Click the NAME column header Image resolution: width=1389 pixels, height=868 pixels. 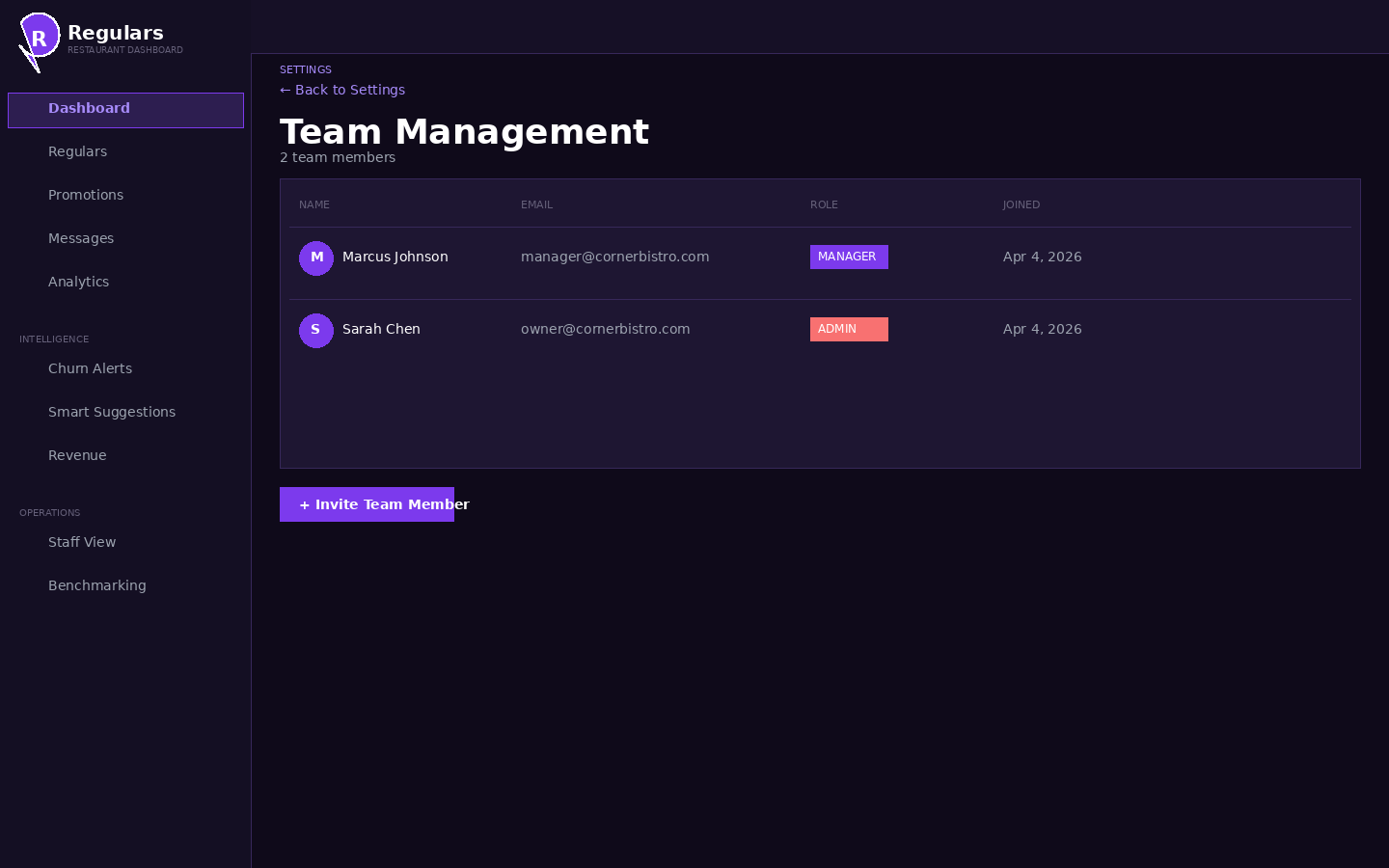(314, 204)
